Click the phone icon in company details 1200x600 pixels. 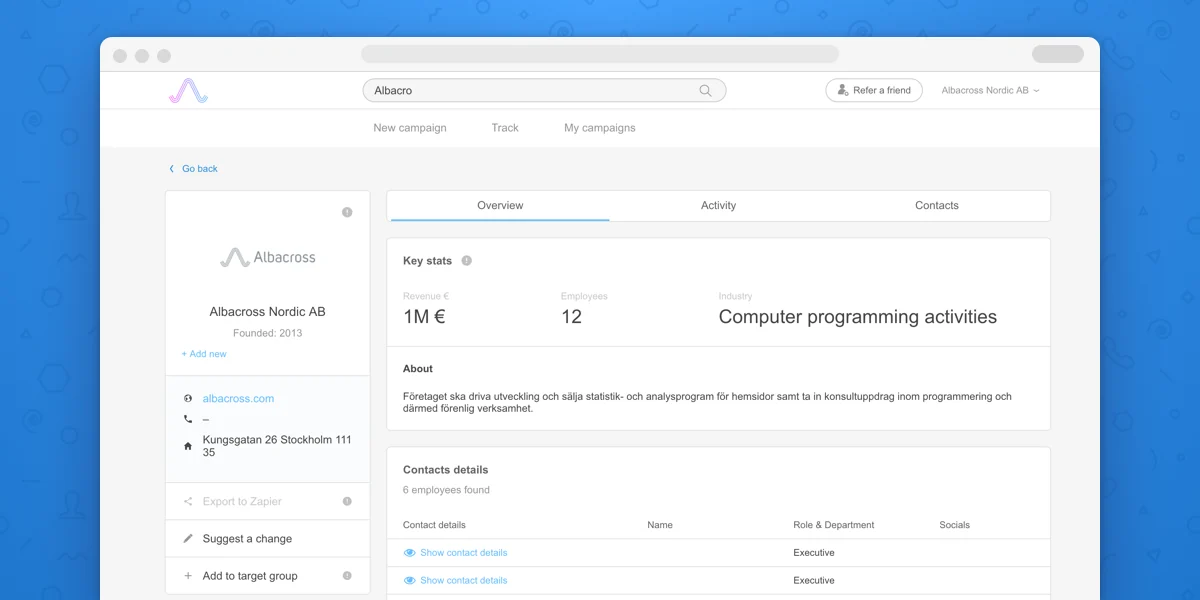pyautogui.click(x=188, y=419)
